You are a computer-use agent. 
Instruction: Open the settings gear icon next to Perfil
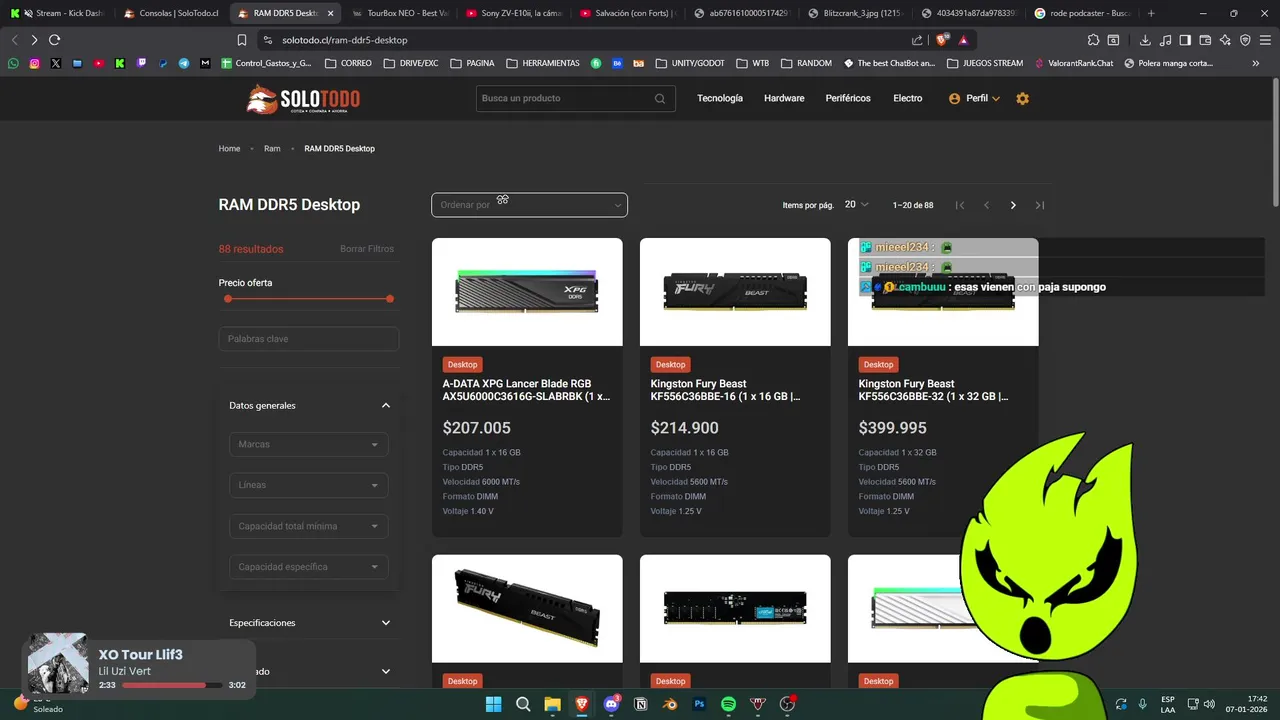coord(1022,98)
